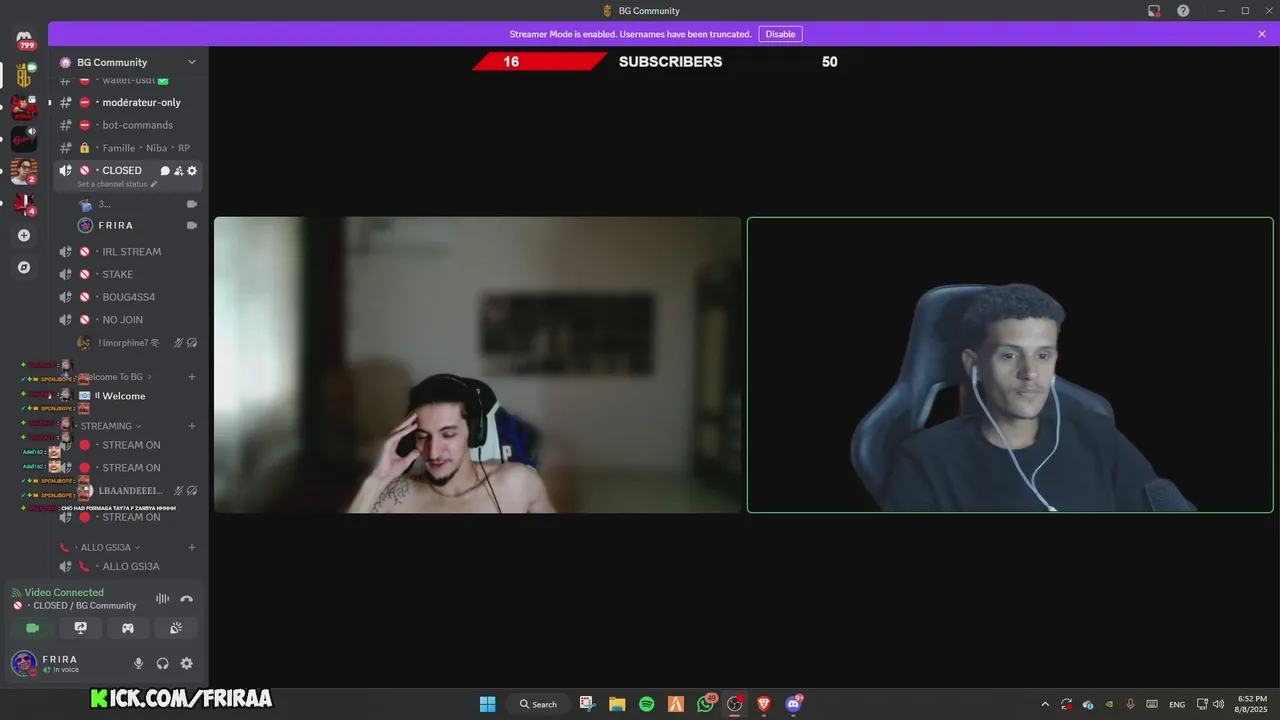The image size is (1280, 720).
Task: Open Discord Help question mark icon
Action: (x=1183, y=11)
